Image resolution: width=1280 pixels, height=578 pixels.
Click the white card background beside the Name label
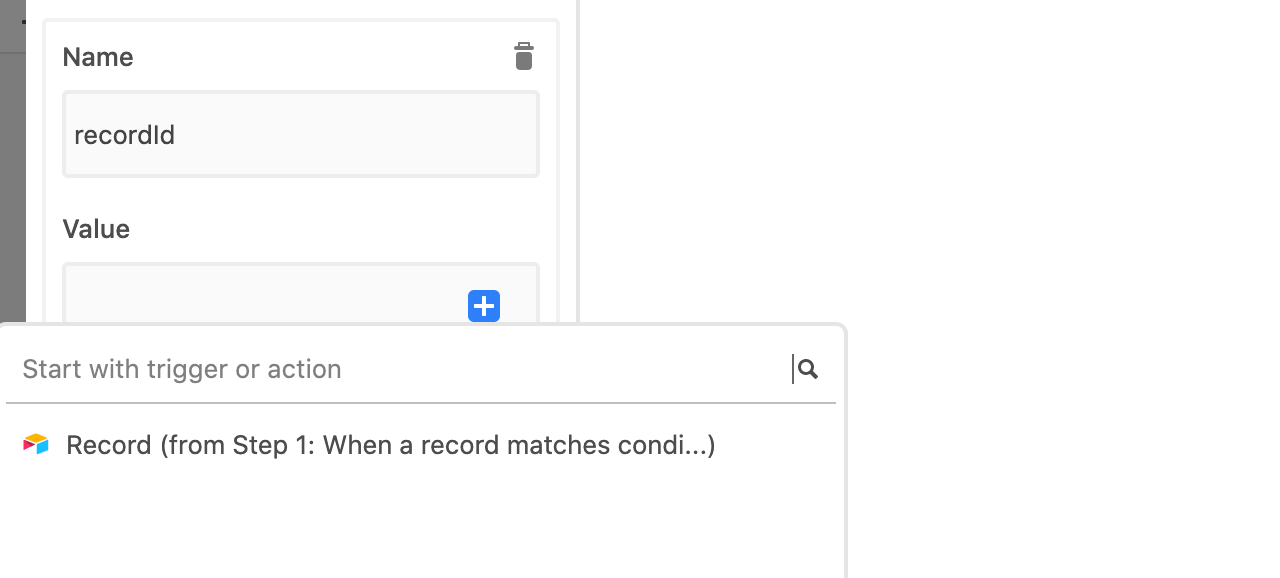(x=320, y=57)
